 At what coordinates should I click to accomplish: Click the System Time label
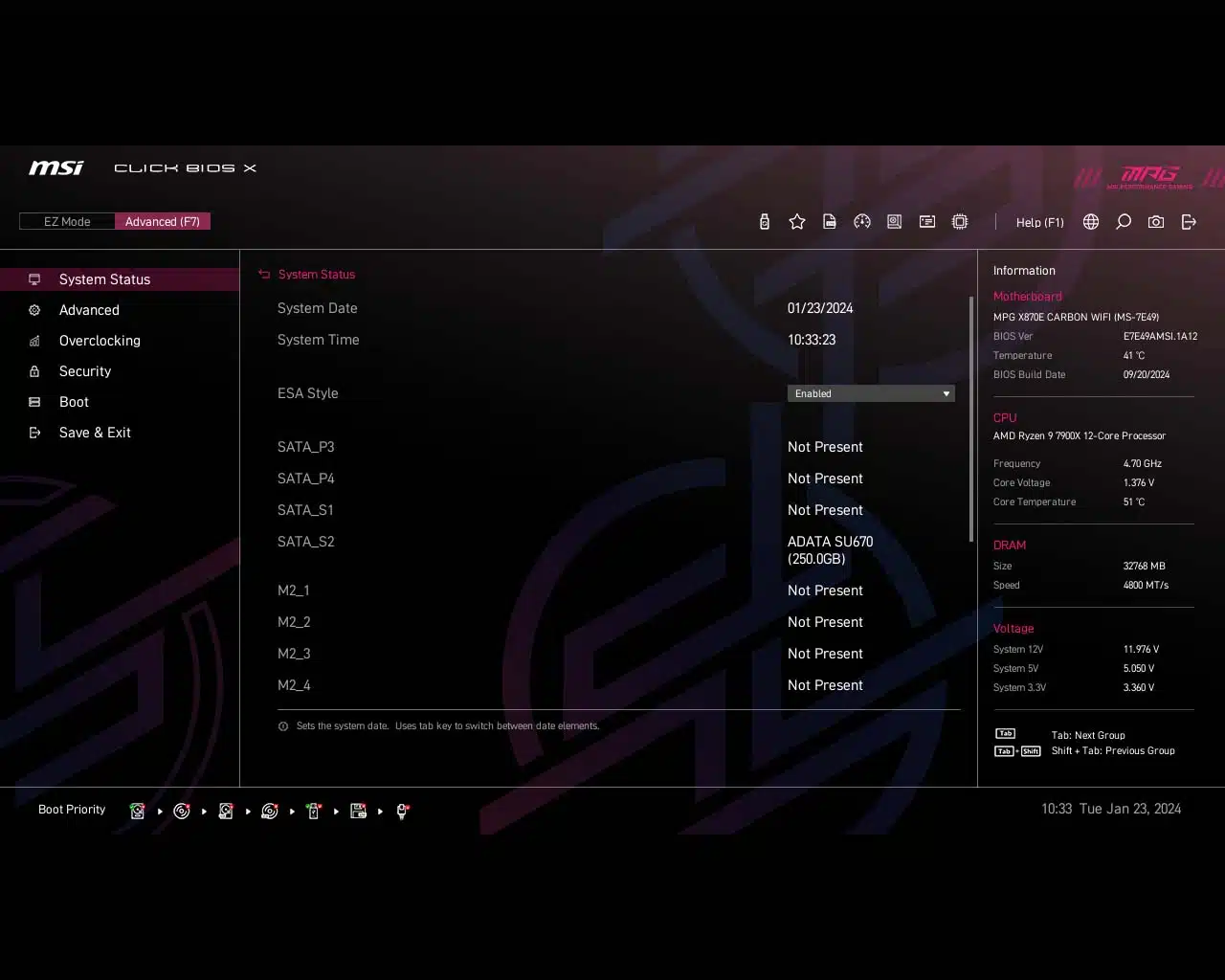pos(318,340)
